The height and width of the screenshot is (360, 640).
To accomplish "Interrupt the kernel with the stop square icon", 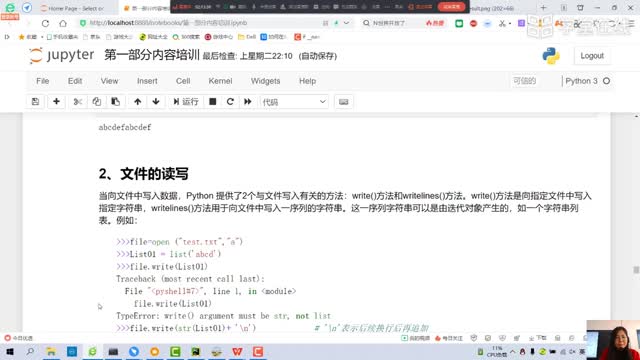I will click(213, 102).
